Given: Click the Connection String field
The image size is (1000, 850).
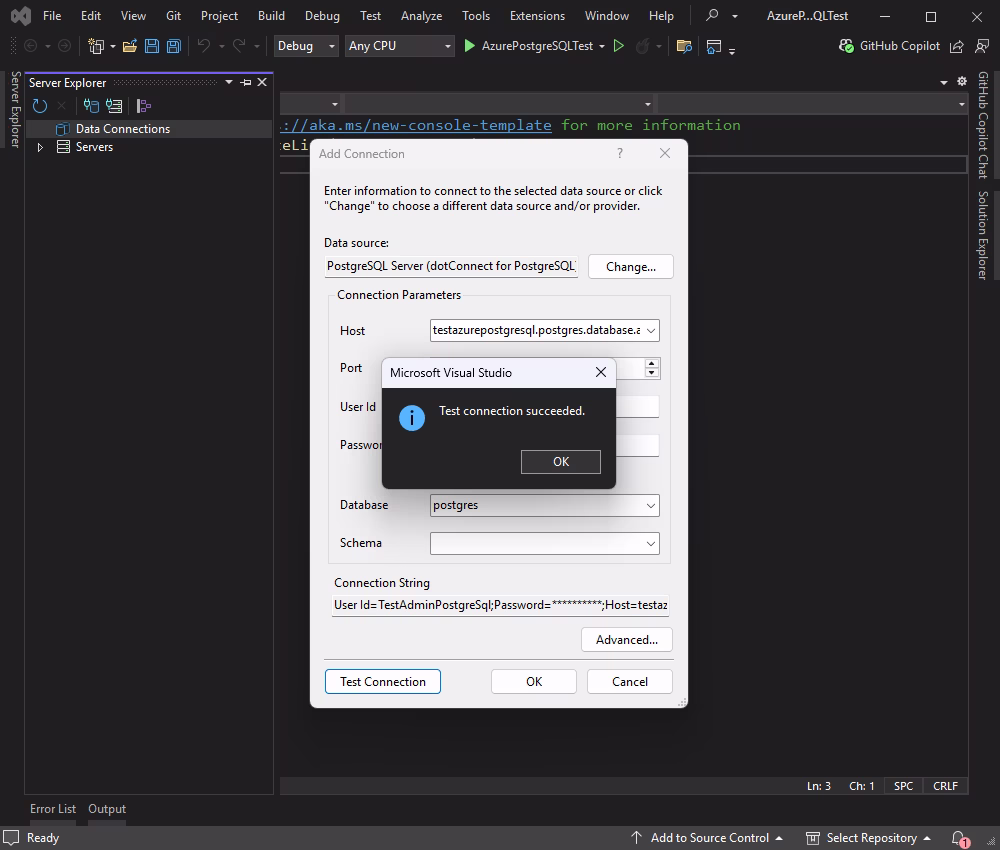Looking at the screenshot, I should tap(499, 605).
